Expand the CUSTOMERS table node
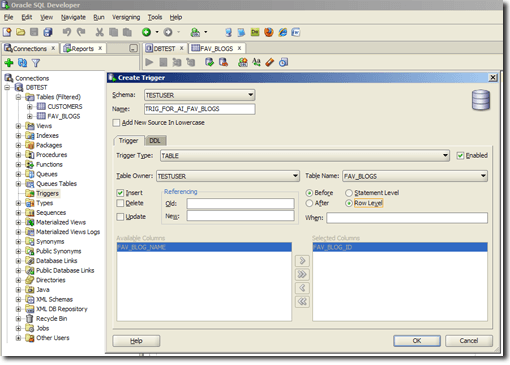Viewport: 510px width, 365px height. point(30,107)
